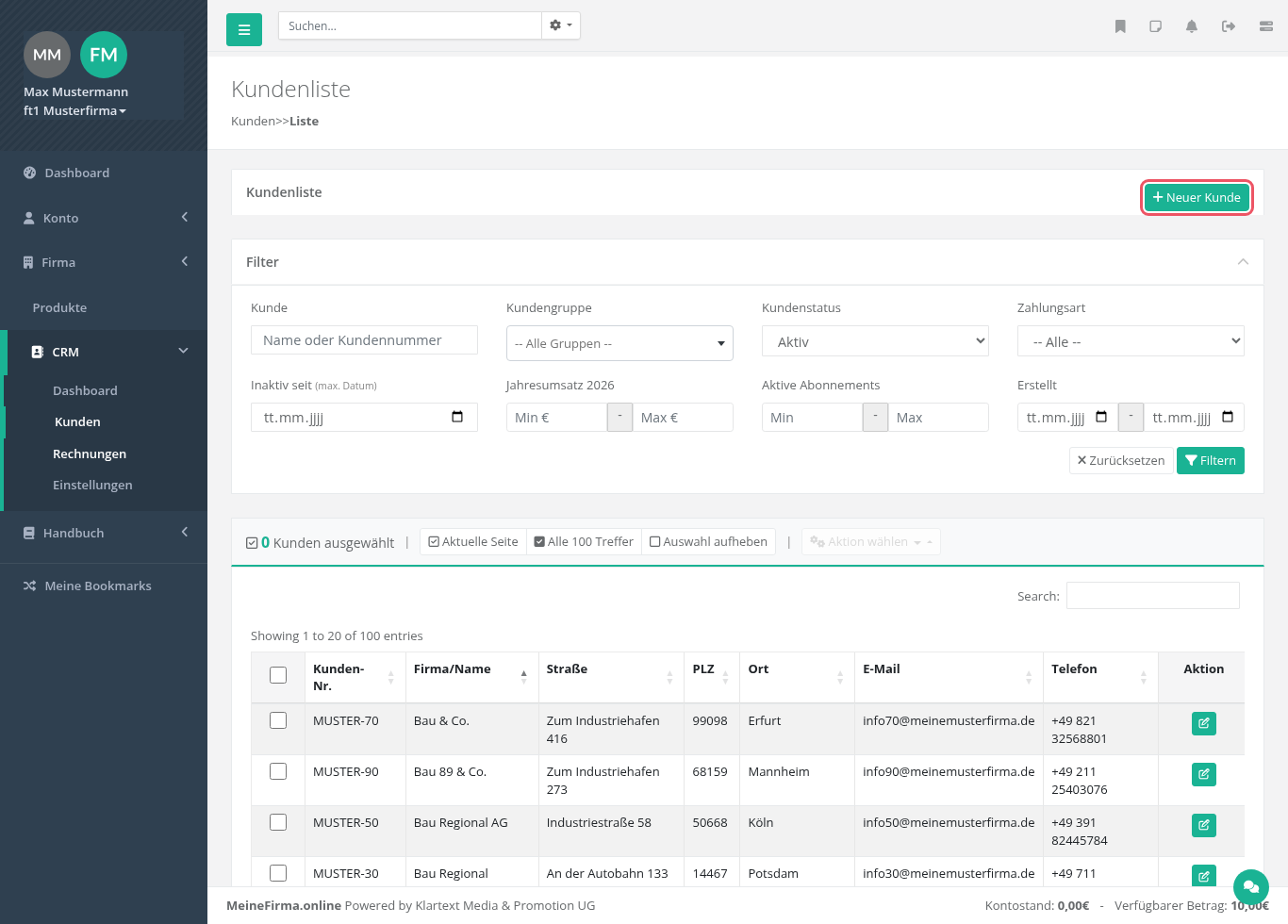Image resolution: width=1288 pixels, height=924 pixels.
Task: Open calendar picker of first Erstellt date
Action: pyautogui.click(x=1101, y=417)
